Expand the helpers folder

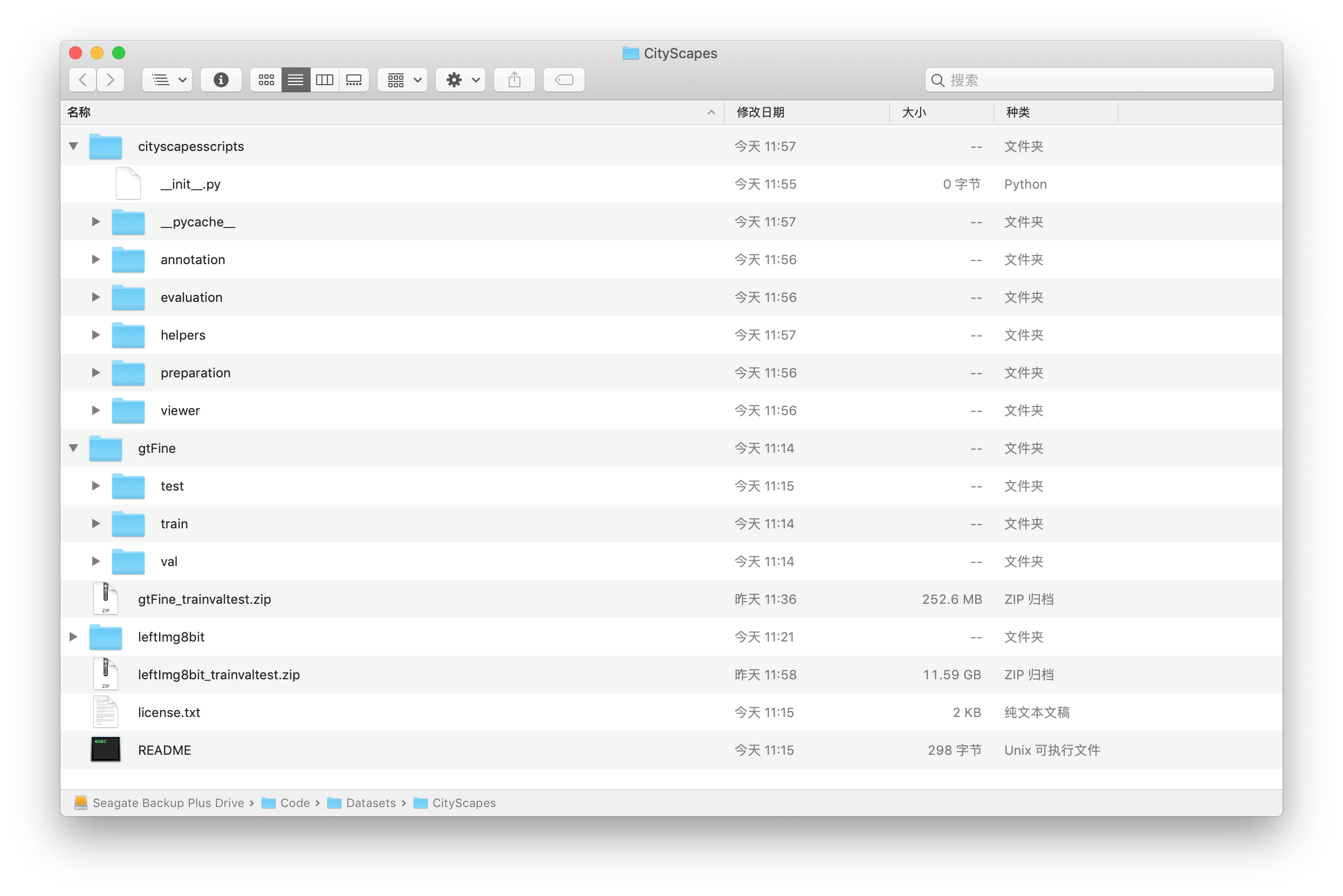(95, 335)
